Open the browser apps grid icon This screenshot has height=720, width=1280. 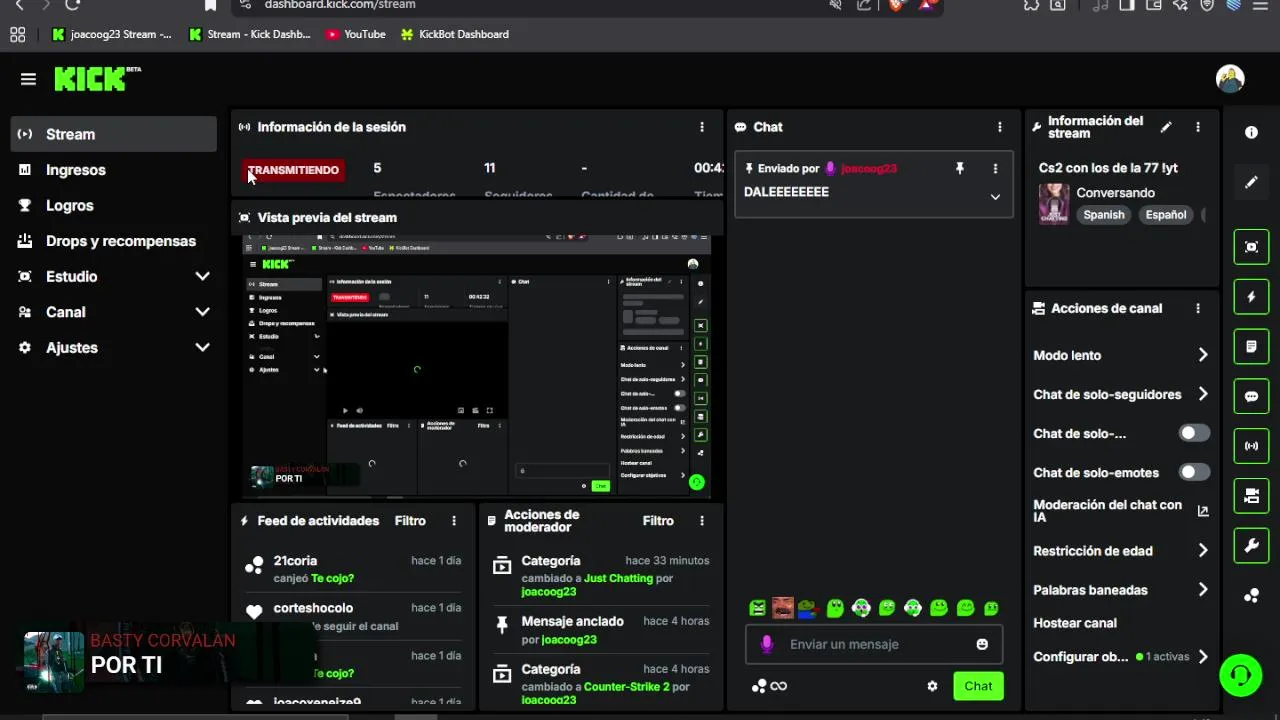tap(17, 35)
